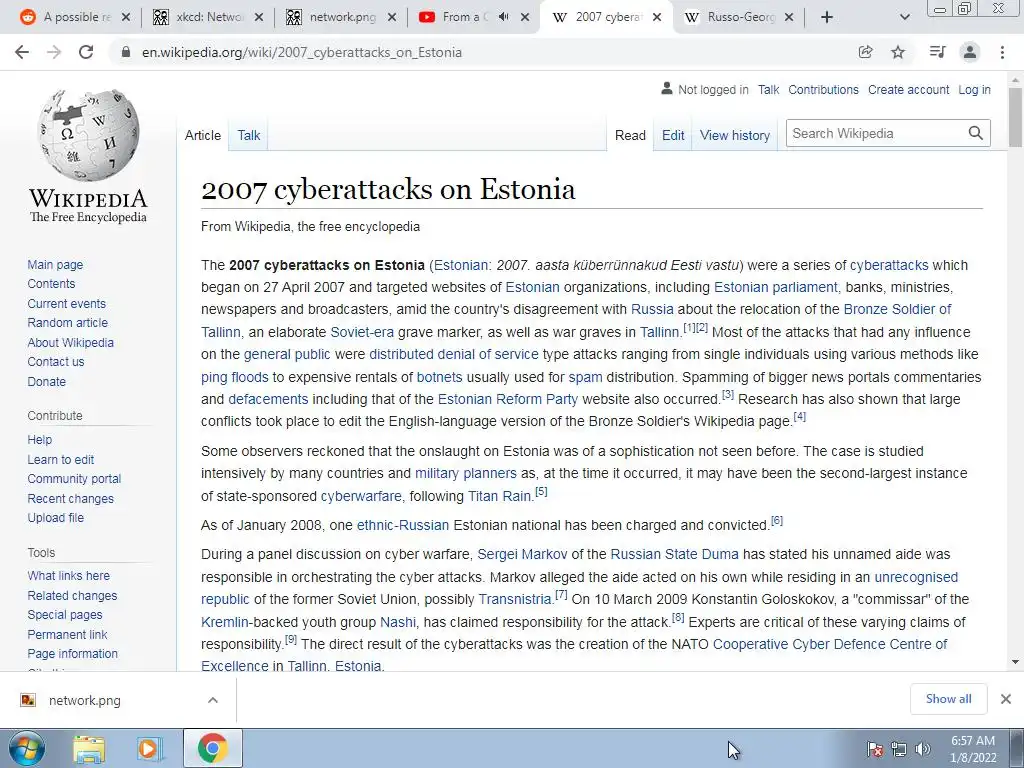Mute the YouTube tab speaker icon
Viewport: 1024px width, 768px height.
(503, 17)
